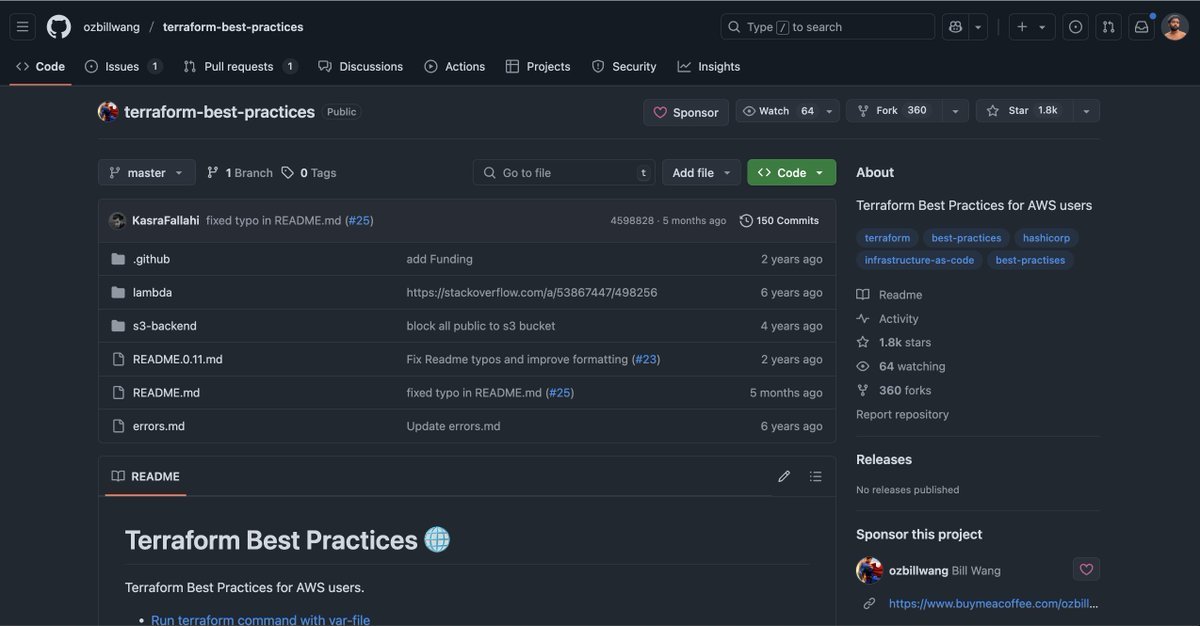This screenshot has height=626, width=1200.
Task: Edit README with the pencil icon
Action: pyautogui.click(x=784, y=477)
